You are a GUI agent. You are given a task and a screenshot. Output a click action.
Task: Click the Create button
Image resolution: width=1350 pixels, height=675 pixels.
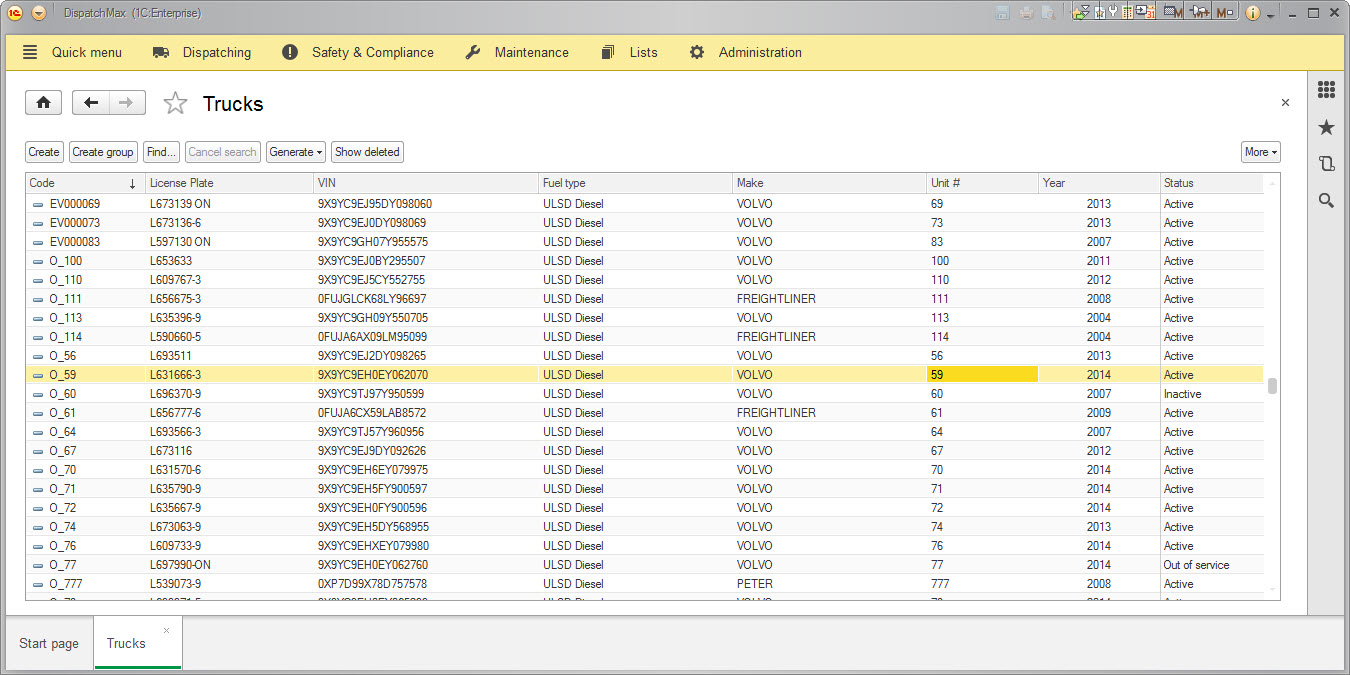[44, 152]
